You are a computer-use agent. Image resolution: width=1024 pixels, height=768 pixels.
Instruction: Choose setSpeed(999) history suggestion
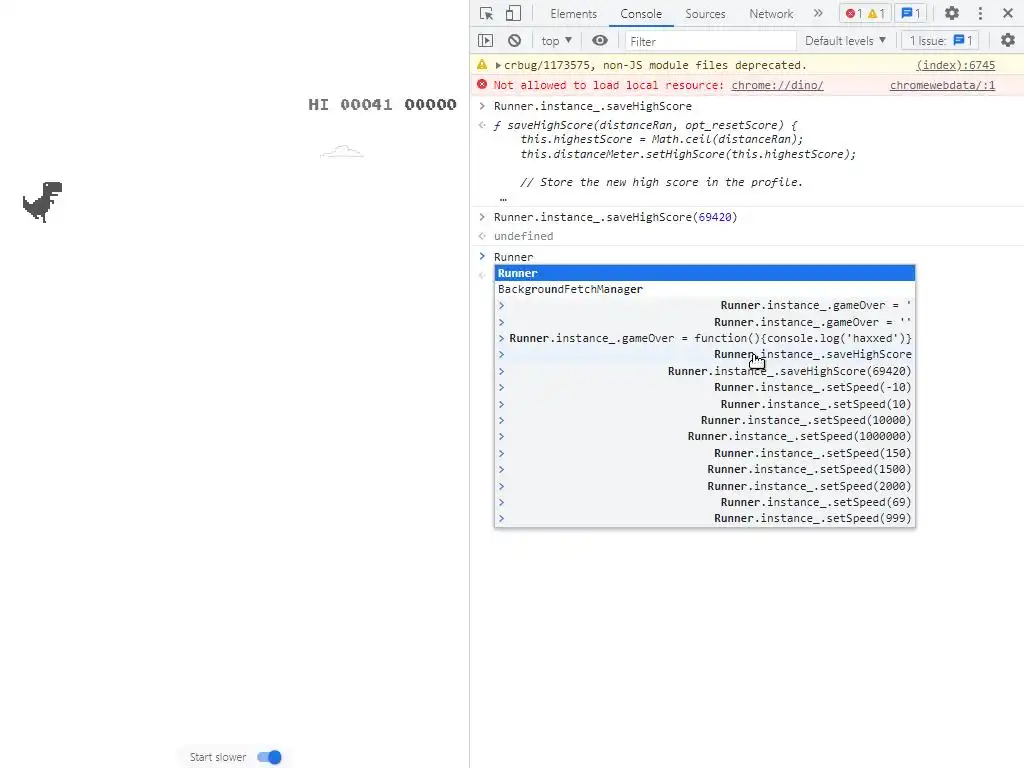(x=705, y=519)
